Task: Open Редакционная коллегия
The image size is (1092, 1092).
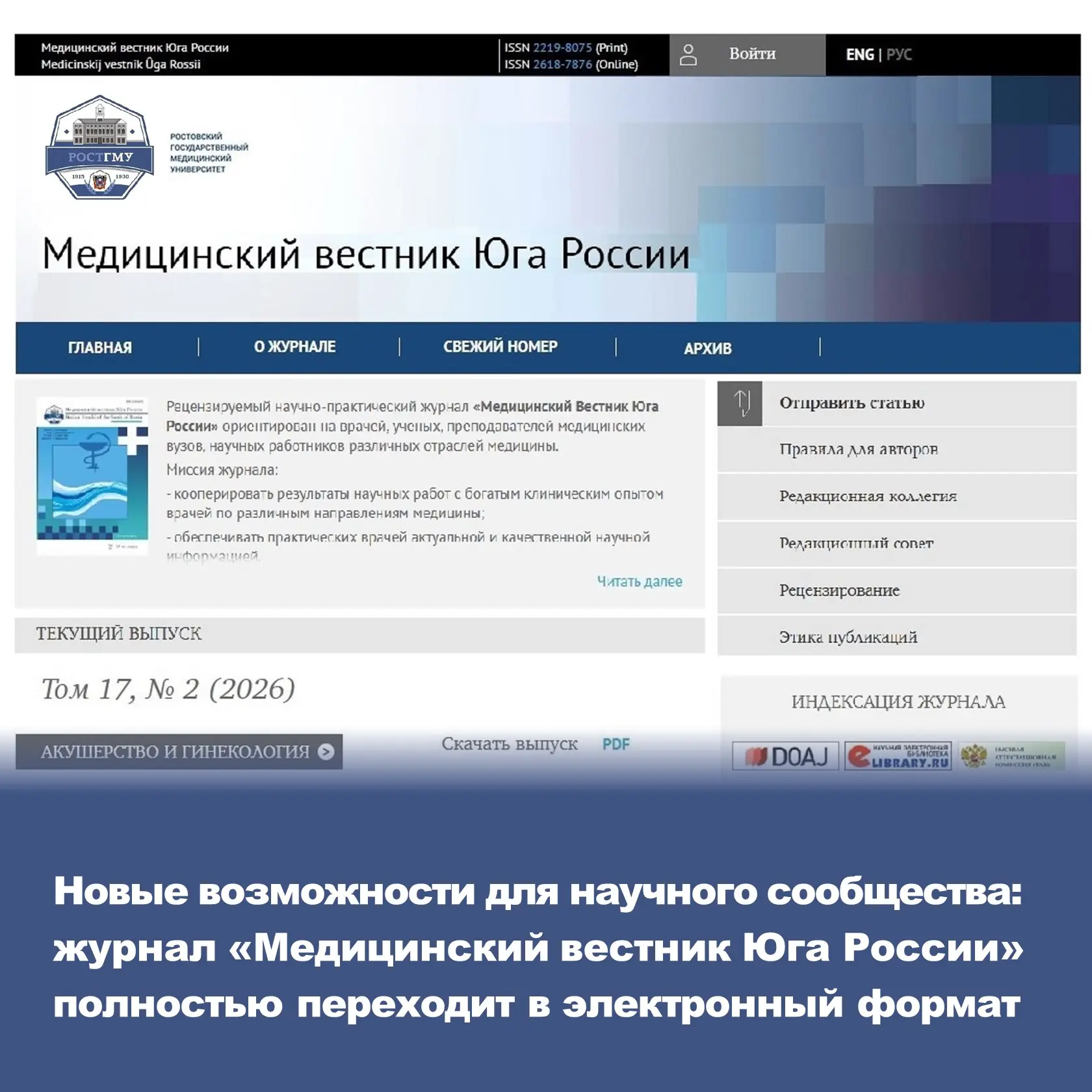Action: [x=868, y=497]
